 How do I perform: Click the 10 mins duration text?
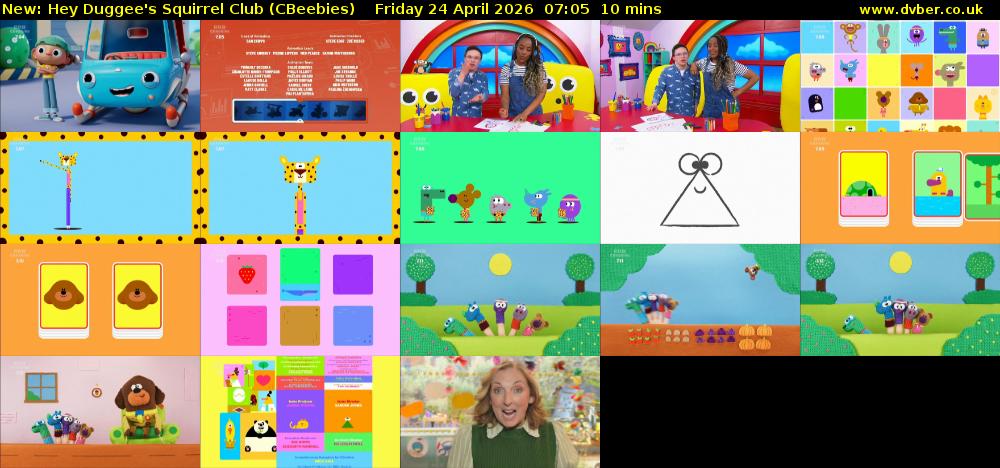tap(631, 9)
